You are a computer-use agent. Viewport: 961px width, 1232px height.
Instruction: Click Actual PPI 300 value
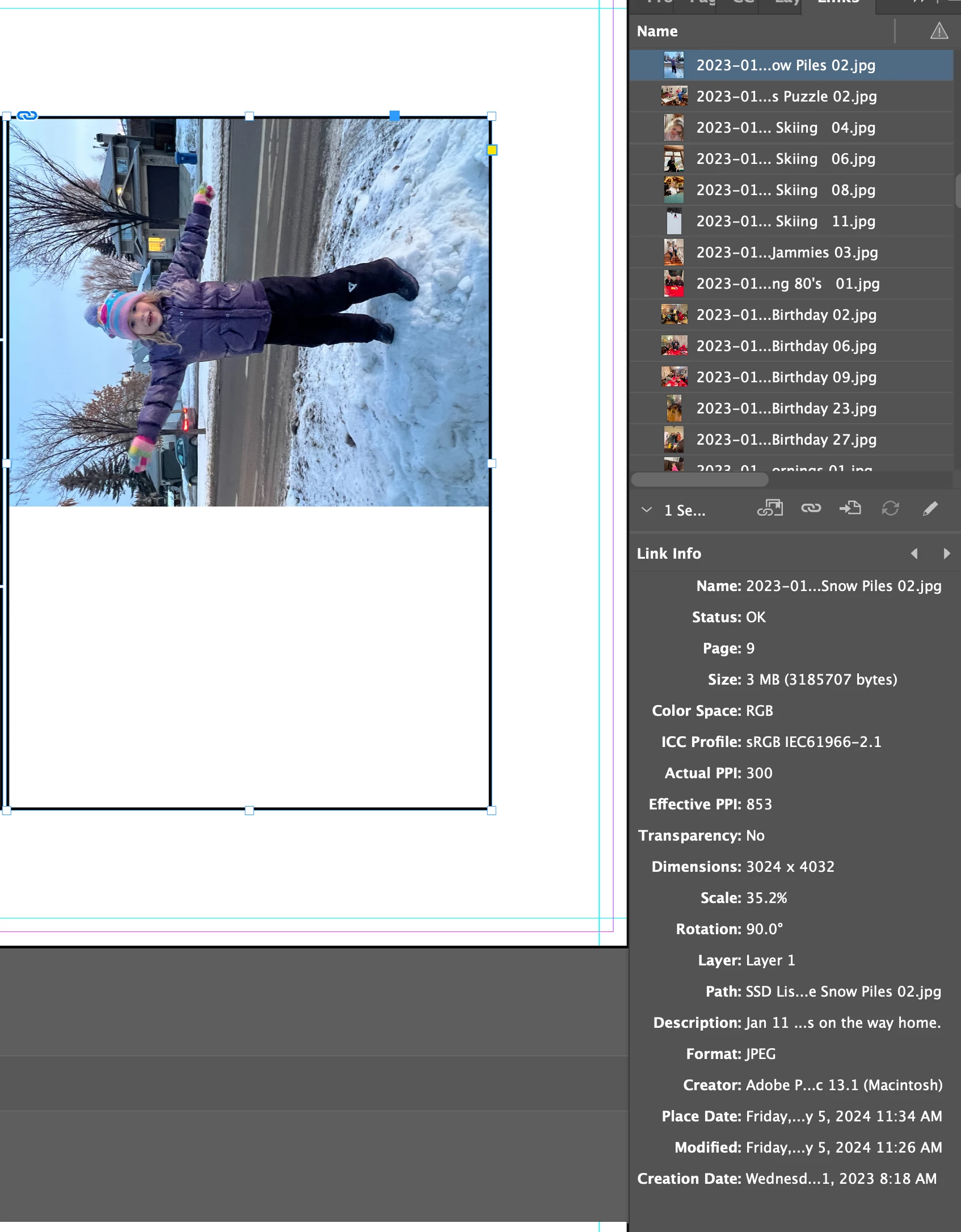(x=759, y=773)
